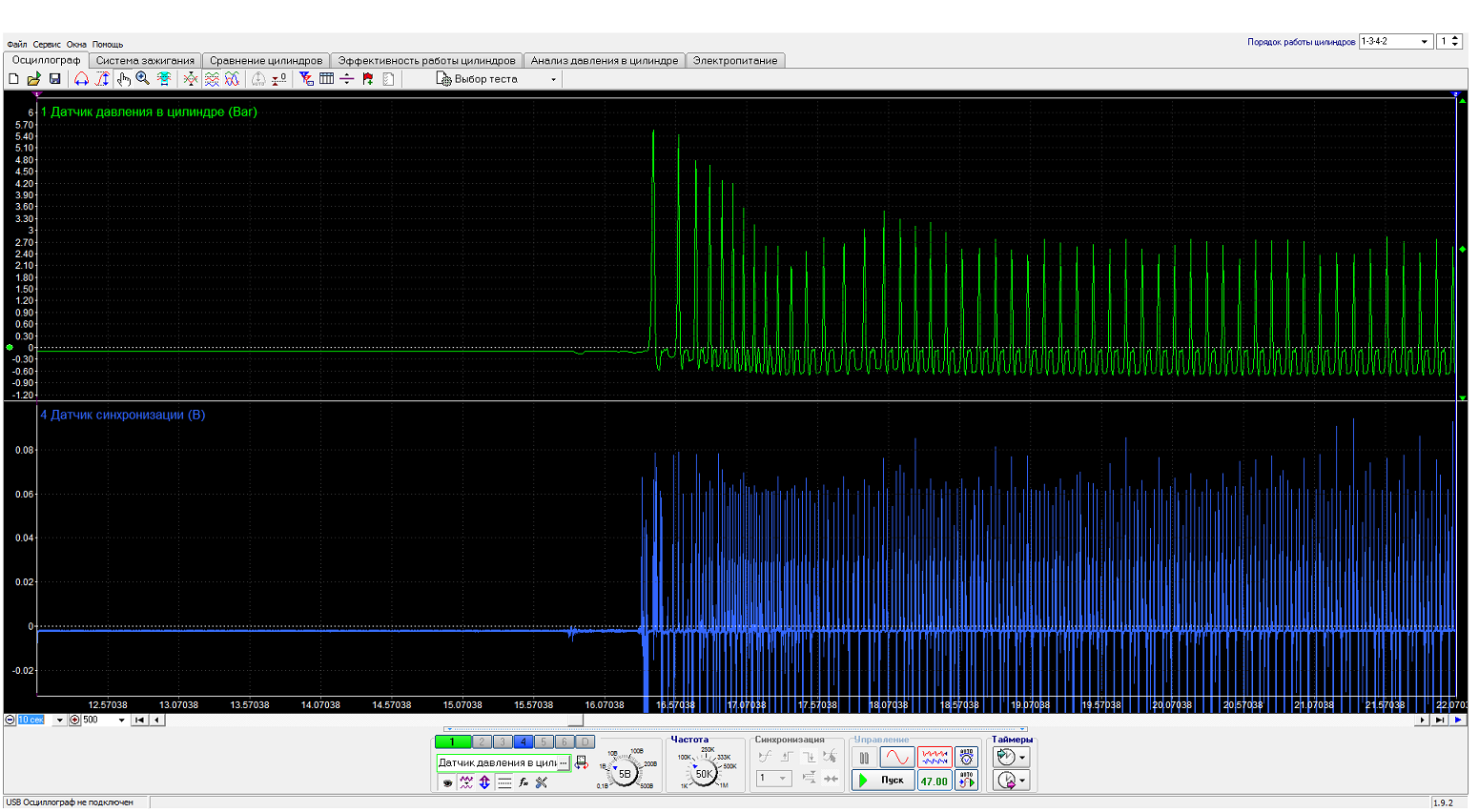Viewport: 1479px width, 812px height.
Task: Click the purple waveform channel setting icon
Action: 467,782
